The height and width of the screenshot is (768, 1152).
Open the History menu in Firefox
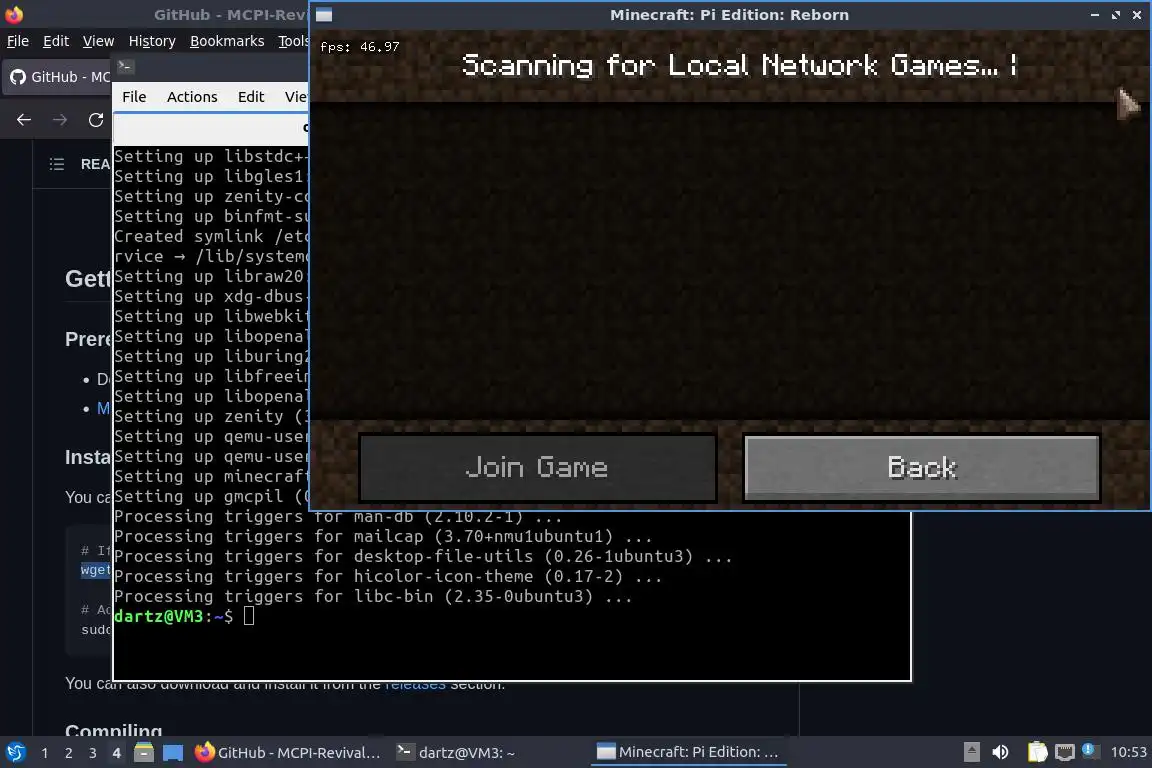coord(152,41)
